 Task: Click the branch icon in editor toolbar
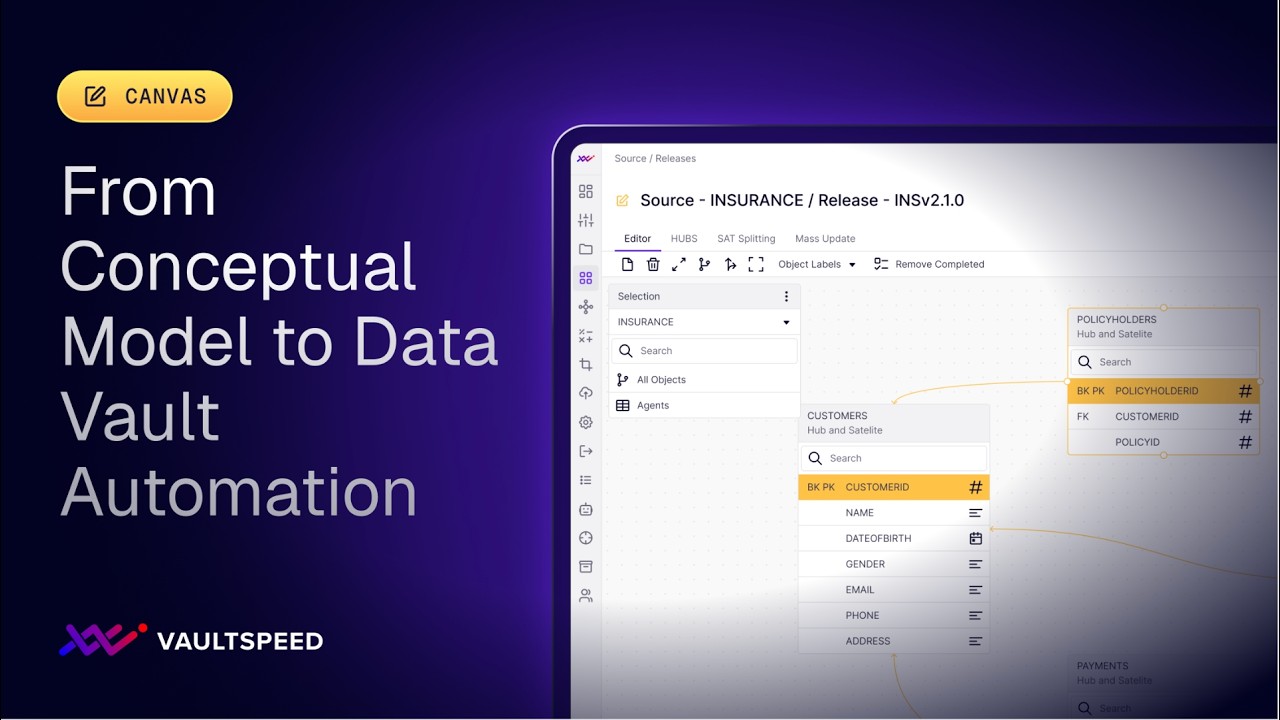coord(704,264)
